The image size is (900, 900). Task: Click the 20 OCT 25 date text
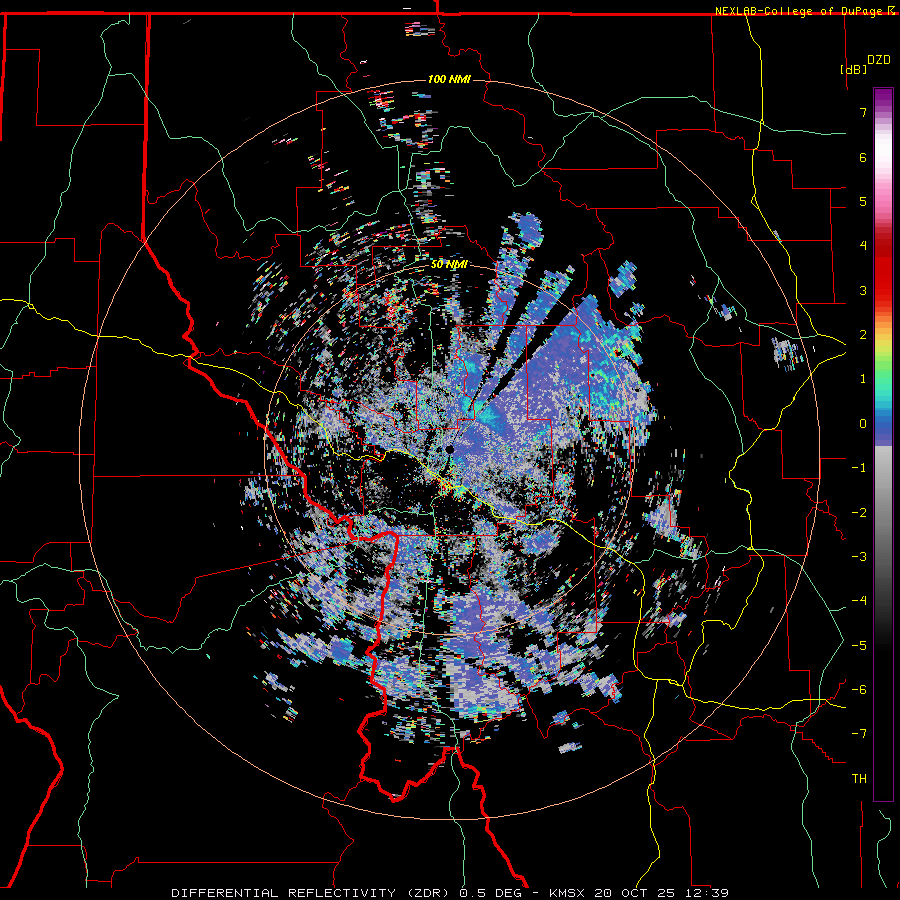pyautogui.click(x=634, y=893)
